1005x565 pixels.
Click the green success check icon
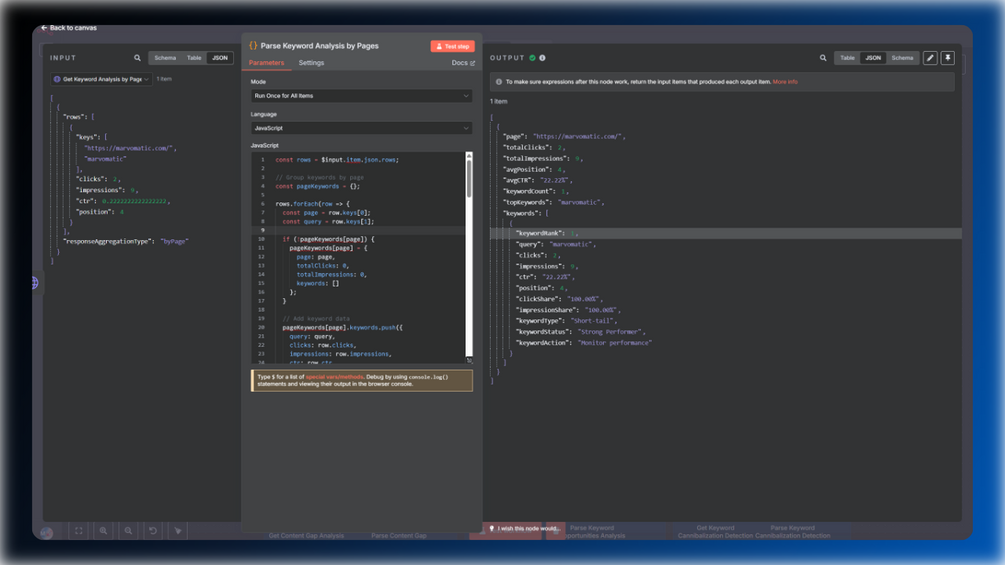532,58
